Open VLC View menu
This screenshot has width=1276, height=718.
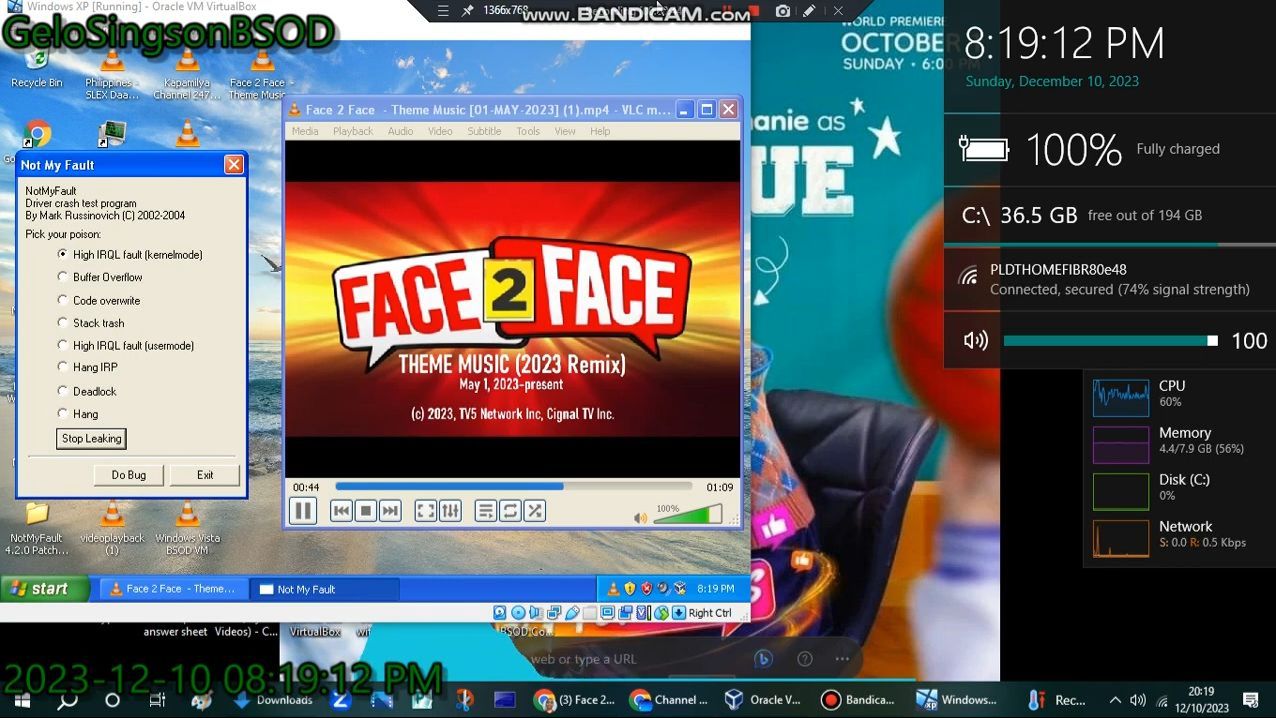565,131
